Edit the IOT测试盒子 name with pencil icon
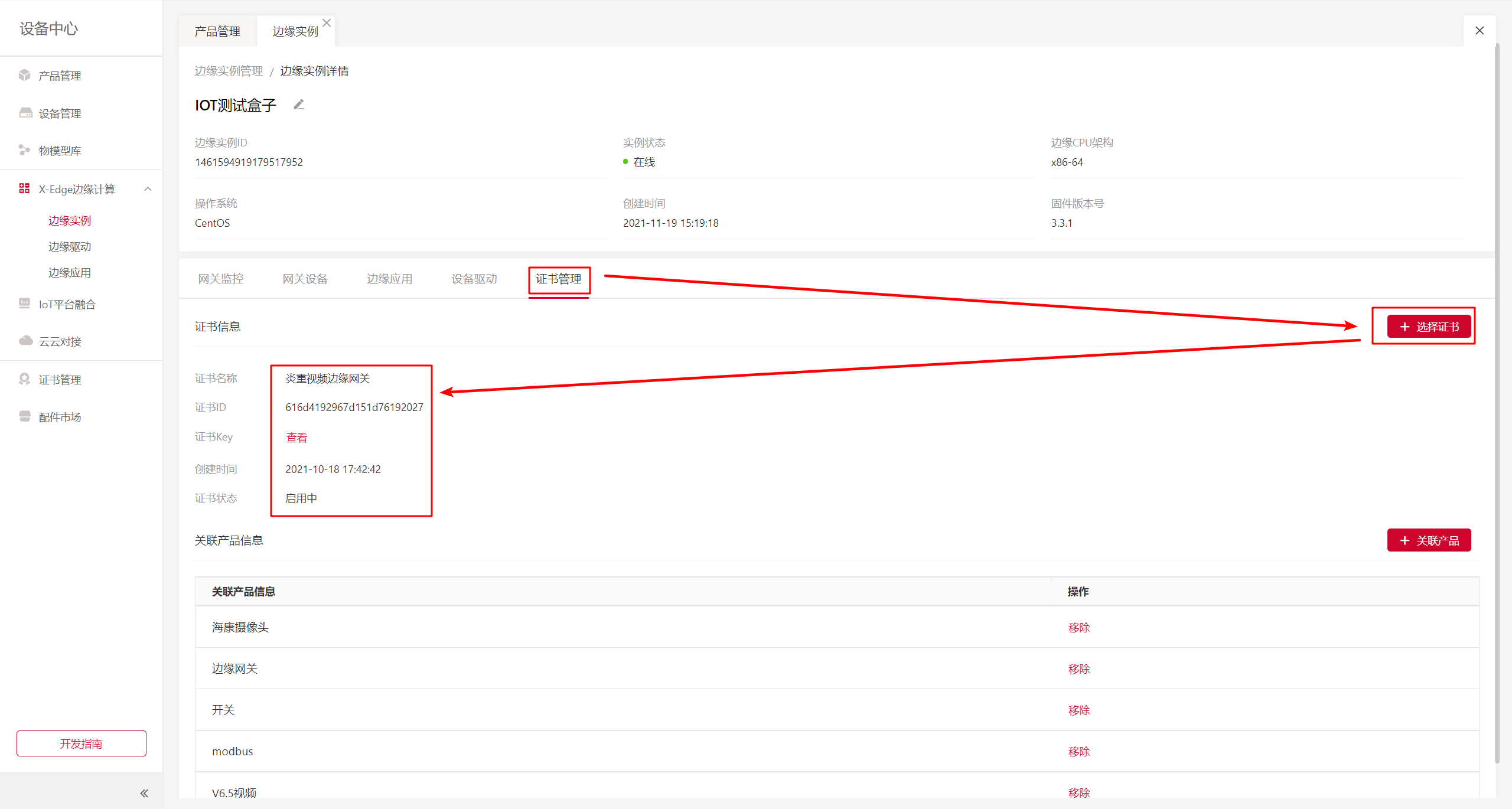The height and width of the screenshot is (809, 1512). [299, 105]
